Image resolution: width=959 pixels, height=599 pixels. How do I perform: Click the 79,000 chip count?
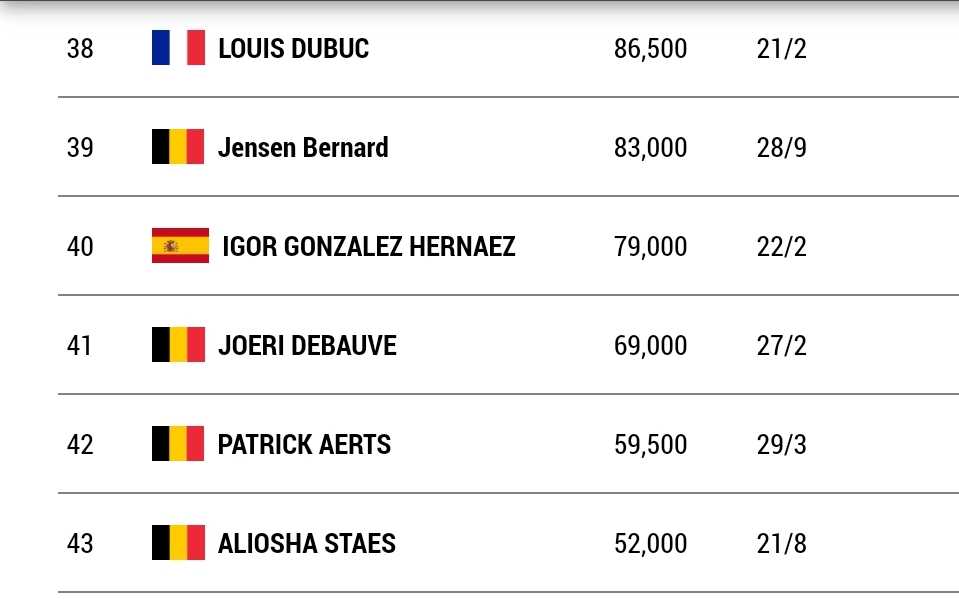click(651, 247)
